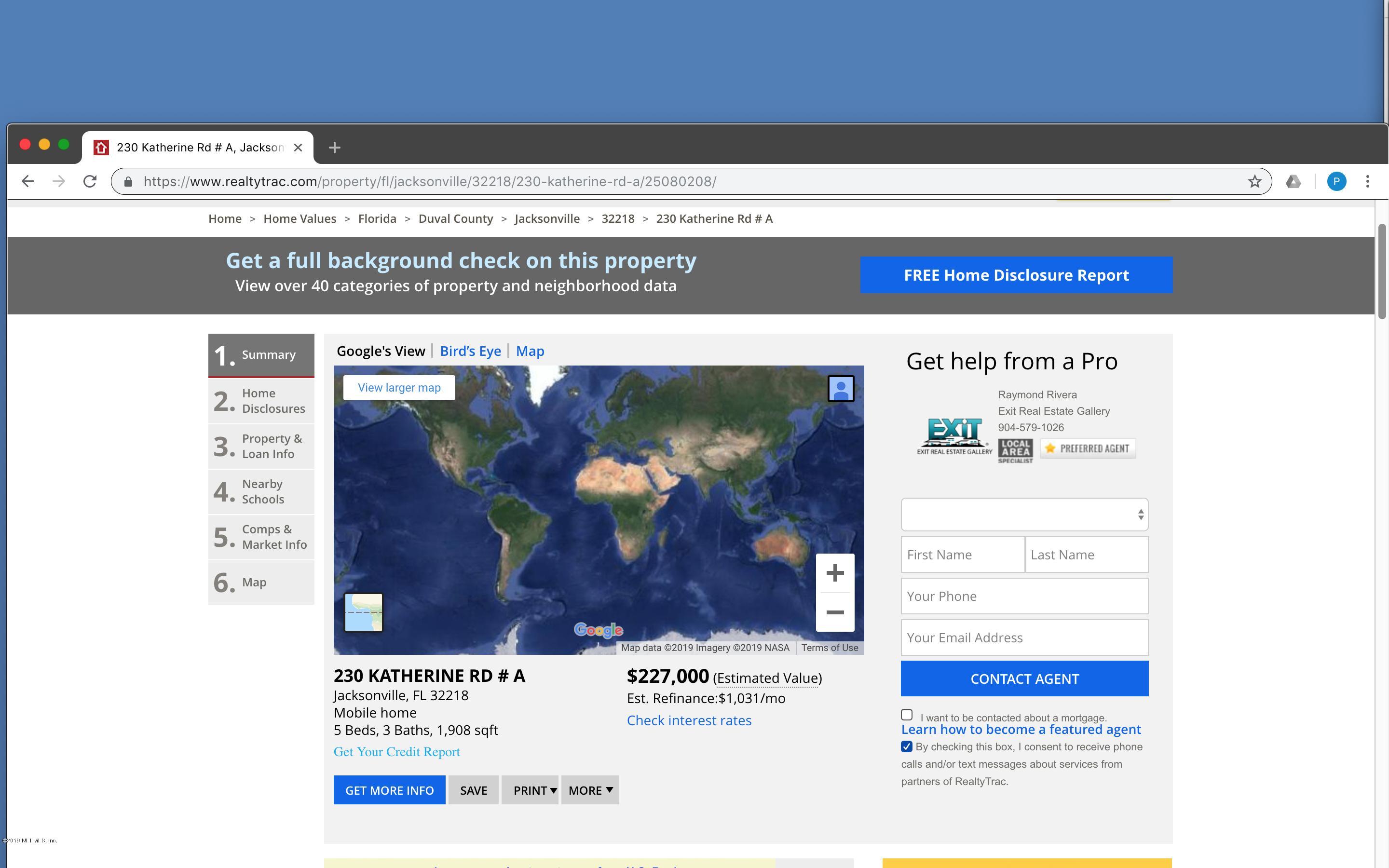Select Google's View tab
1389x868 pixels.
click(x=381, y=351)
